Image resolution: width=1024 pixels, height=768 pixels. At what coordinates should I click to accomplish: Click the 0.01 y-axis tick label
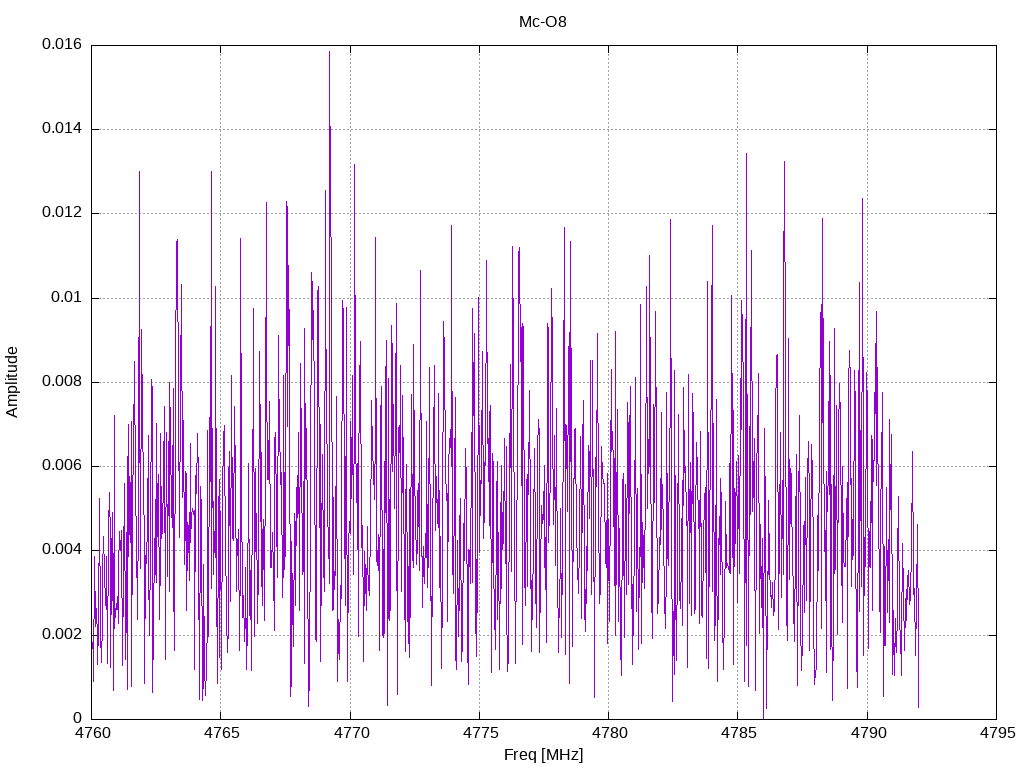(67, 298)
